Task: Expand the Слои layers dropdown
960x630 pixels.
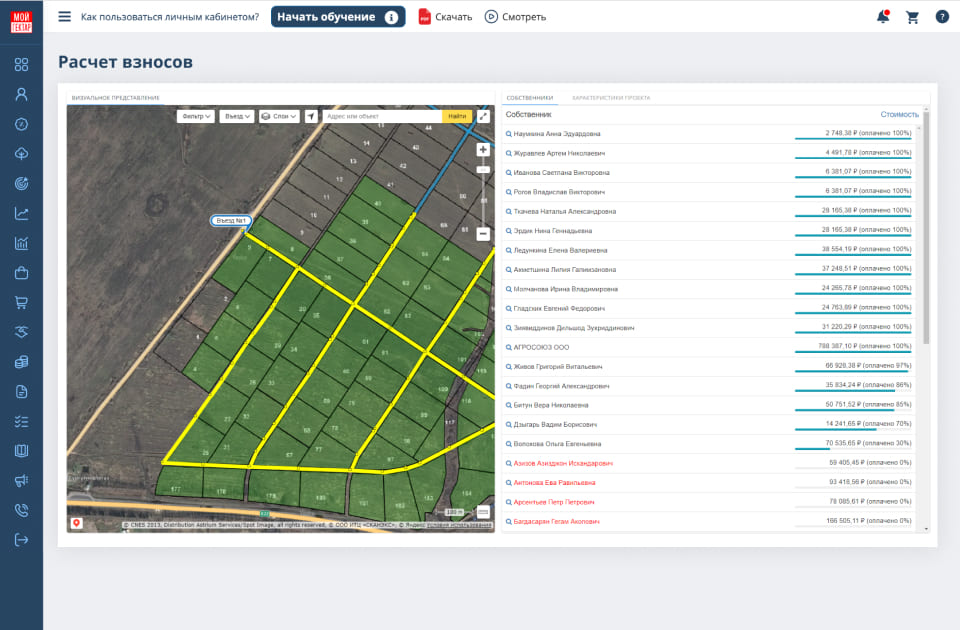Action: pyautogui.click(x=279, y=116)
